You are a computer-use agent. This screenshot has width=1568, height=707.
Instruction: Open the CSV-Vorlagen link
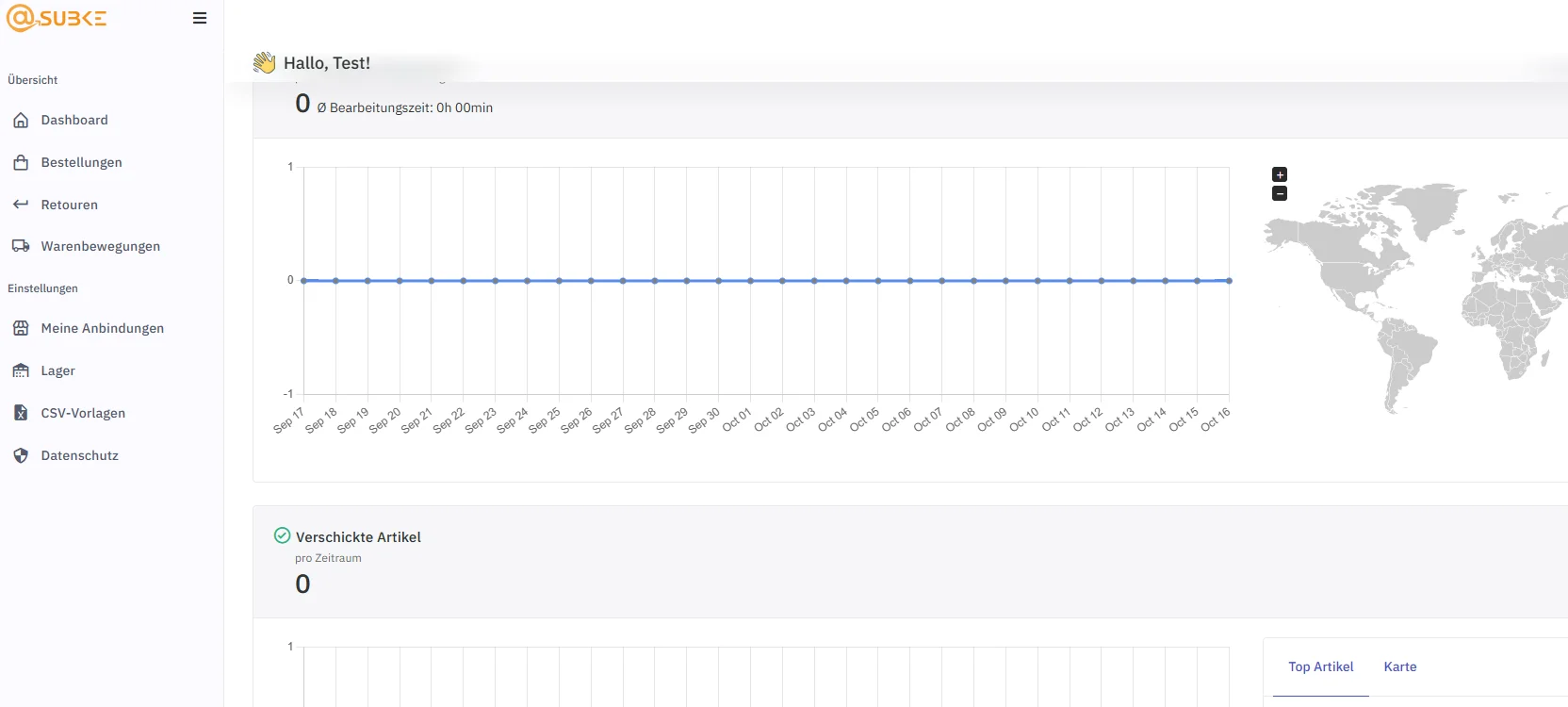pos(83,413)
